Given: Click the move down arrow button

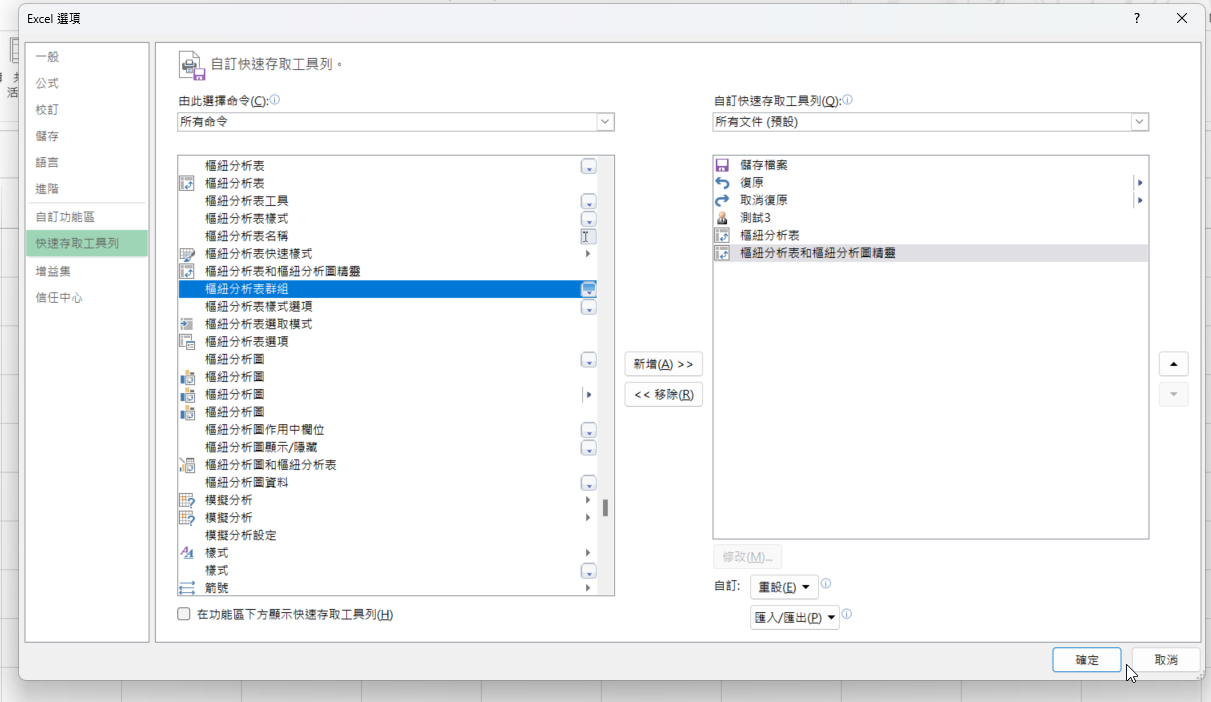Looking at the screenshot, I should (x=1174, y=394).
